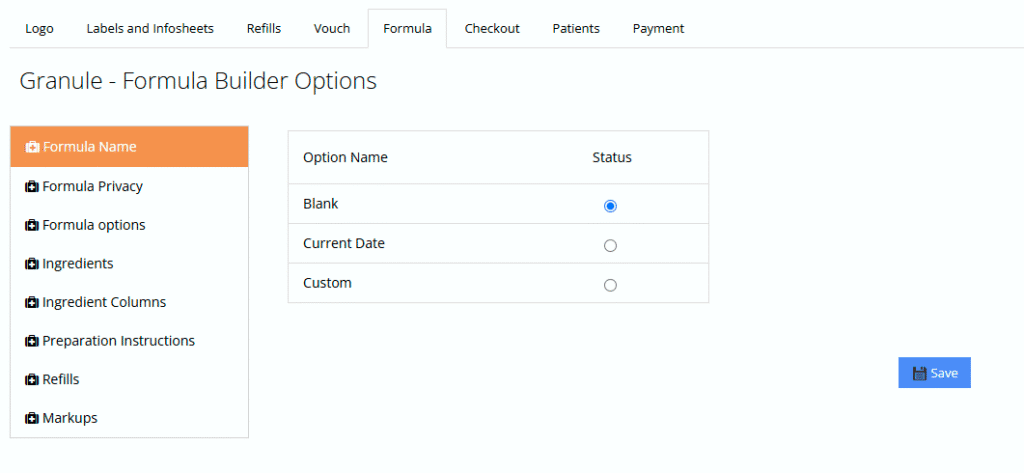Click the medkit icon beside Formula Name
The height and width of the screenshot is (473, 1024).
(31, 147)
